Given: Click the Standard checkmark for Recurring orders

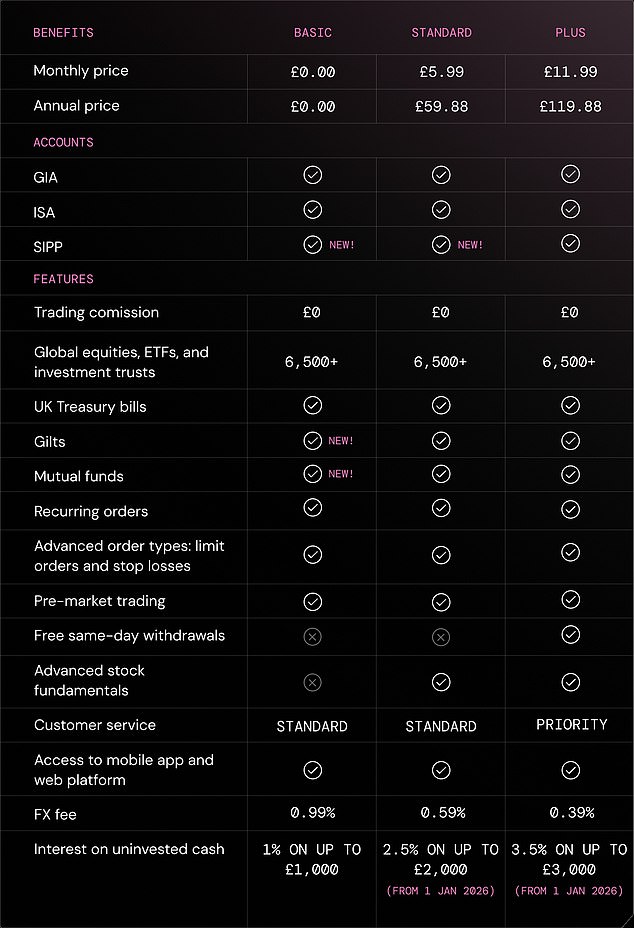Looking at the screenshot, I should (441, 509).
